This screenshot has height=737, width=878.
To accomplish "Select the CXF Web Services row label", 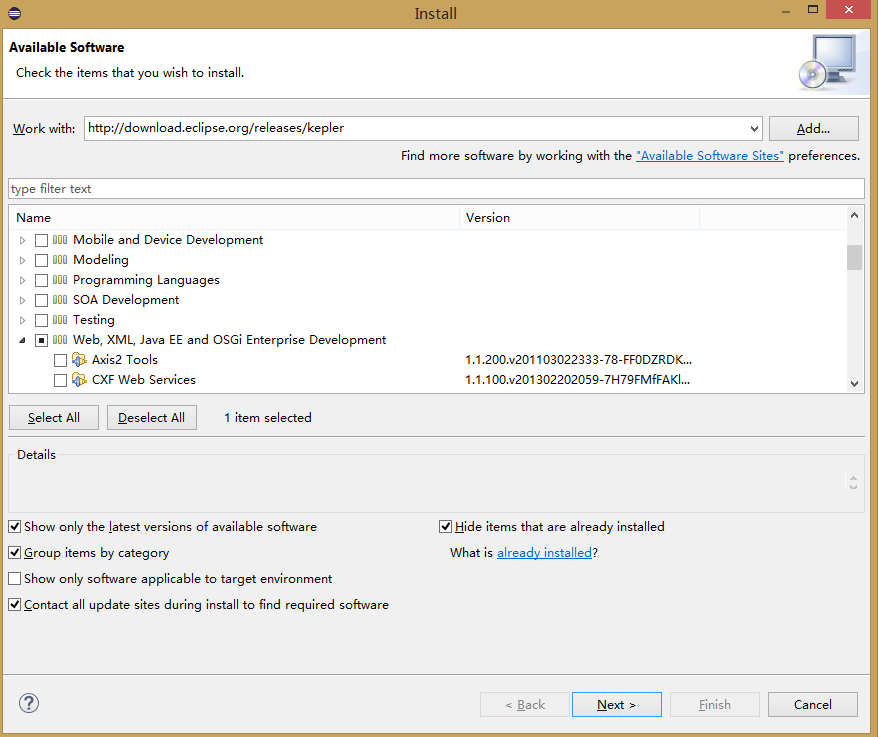I will click(144, 380).
